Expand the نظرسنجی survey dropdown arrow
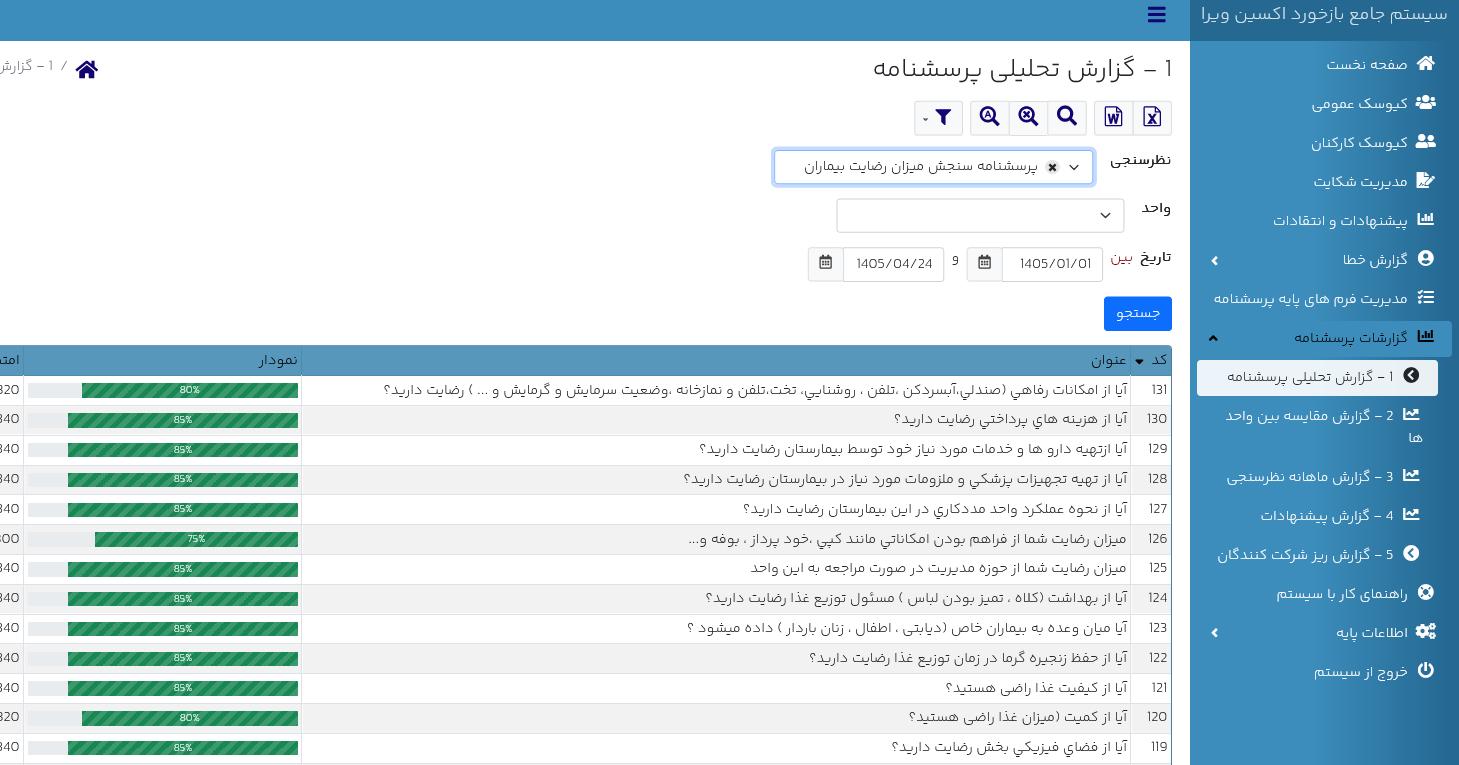The width and height of the screenshot is (1459, 765). point(1074,168)
